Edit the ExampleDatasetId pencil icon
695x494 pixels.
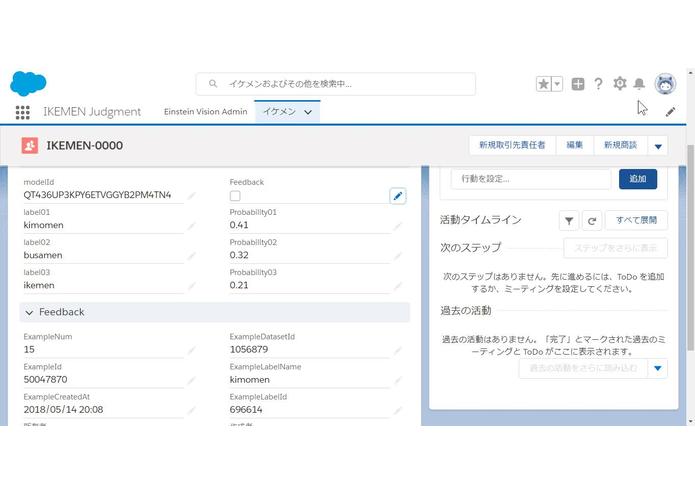[398, 350]
